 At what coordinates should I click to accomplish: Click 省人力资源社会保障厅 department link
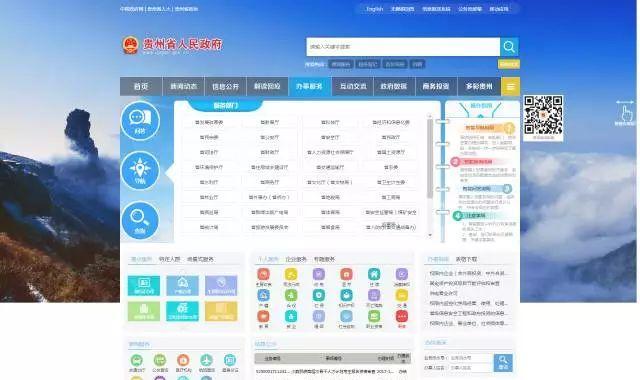[x=330, y=152]
